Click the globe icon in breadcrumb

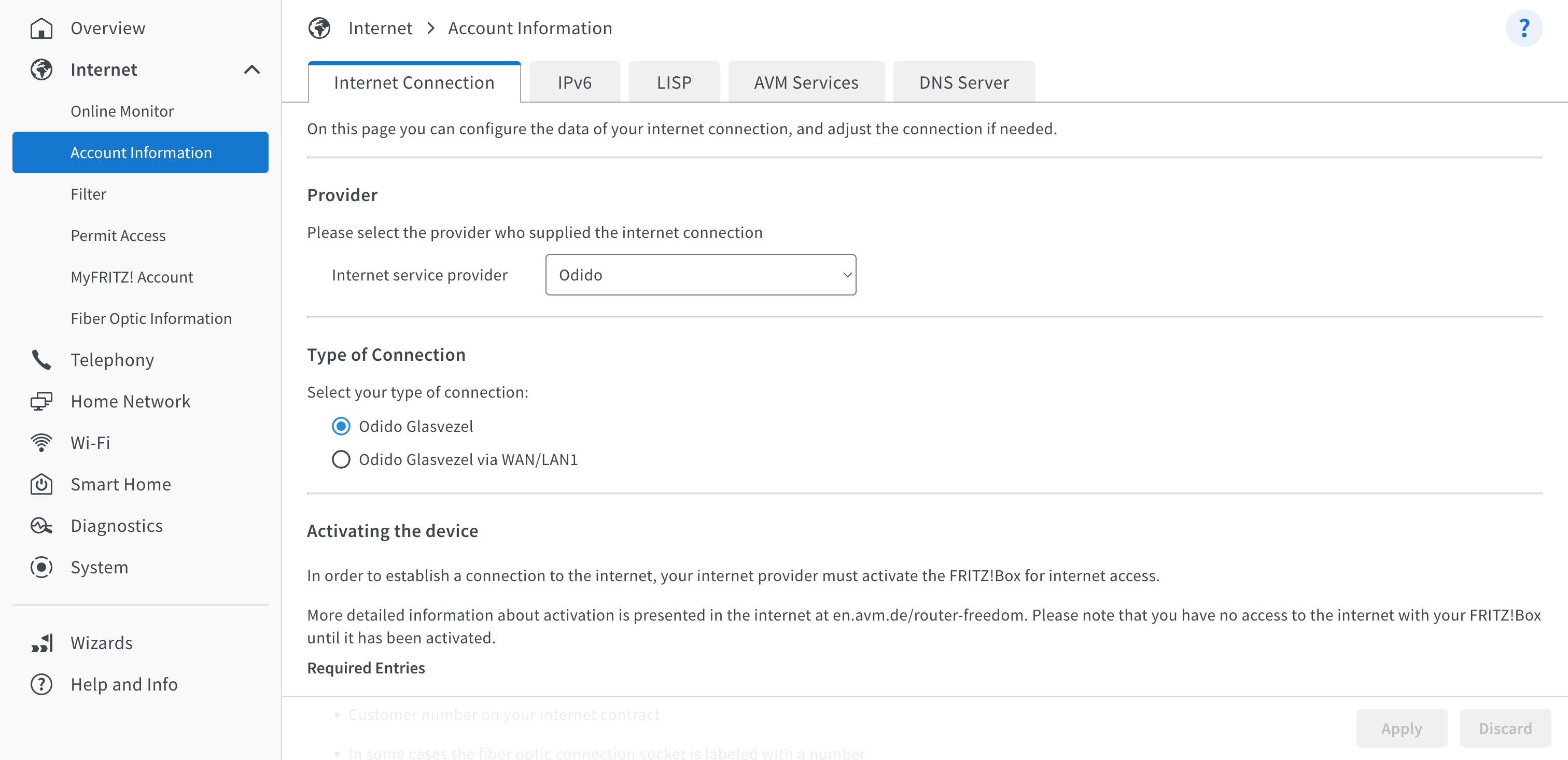[x=319, y=28]
